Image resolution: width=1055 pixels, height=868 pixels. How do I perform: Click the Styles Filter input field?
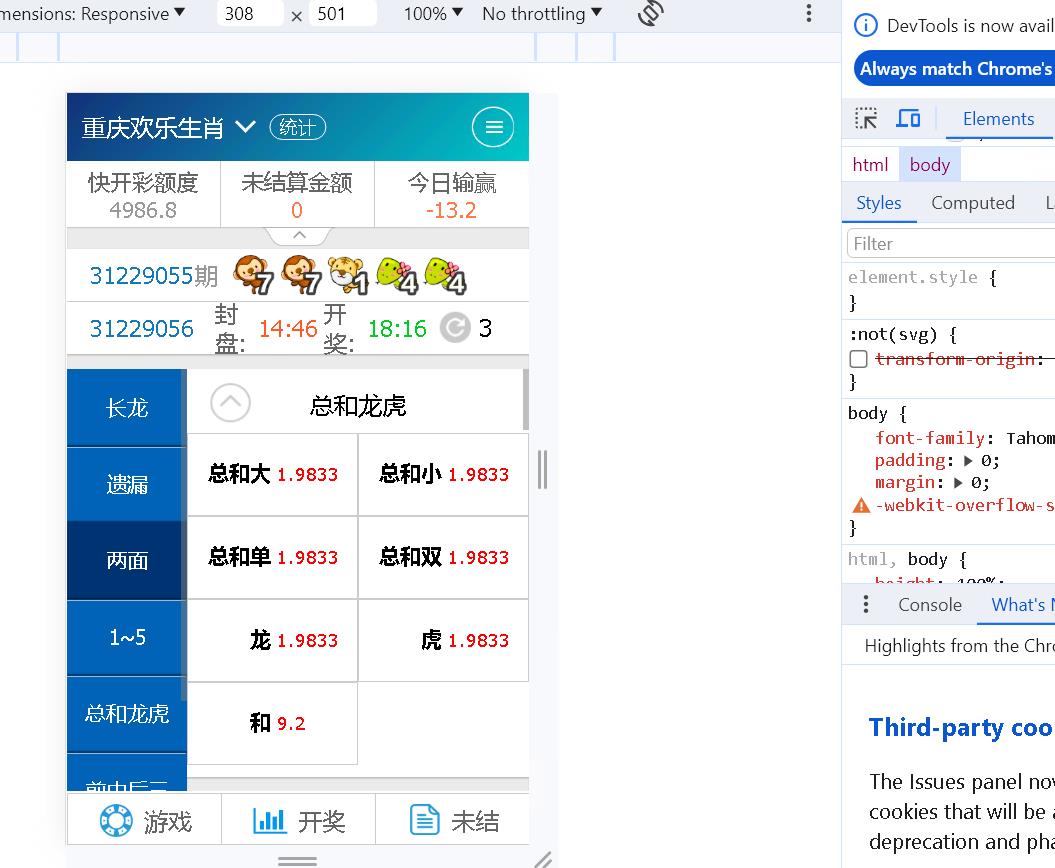click(x=950, y=244)
